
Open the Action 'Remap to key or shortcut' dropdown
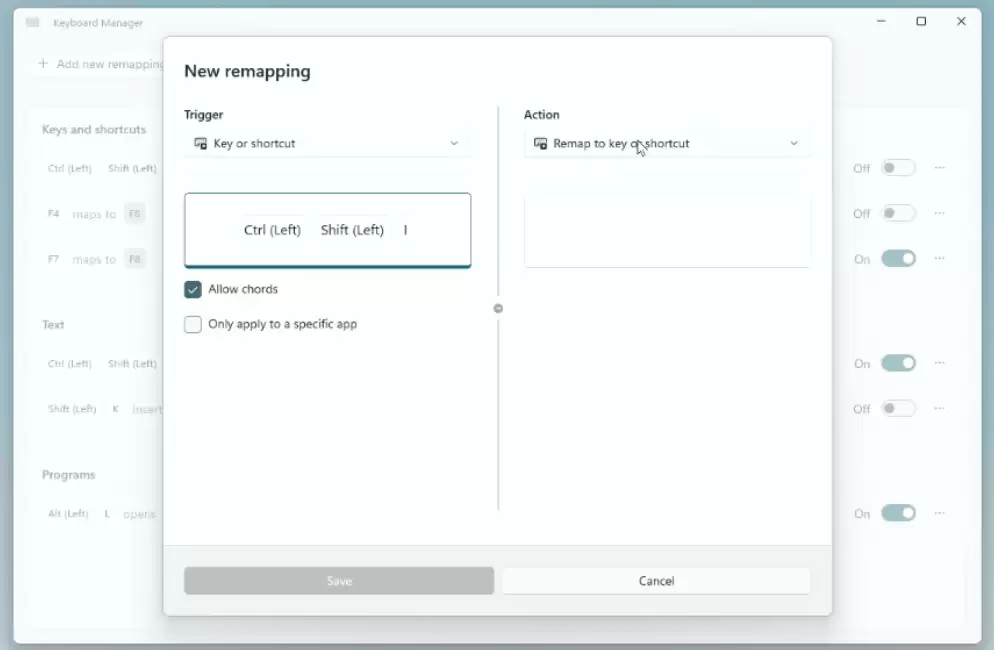[667, 143]
